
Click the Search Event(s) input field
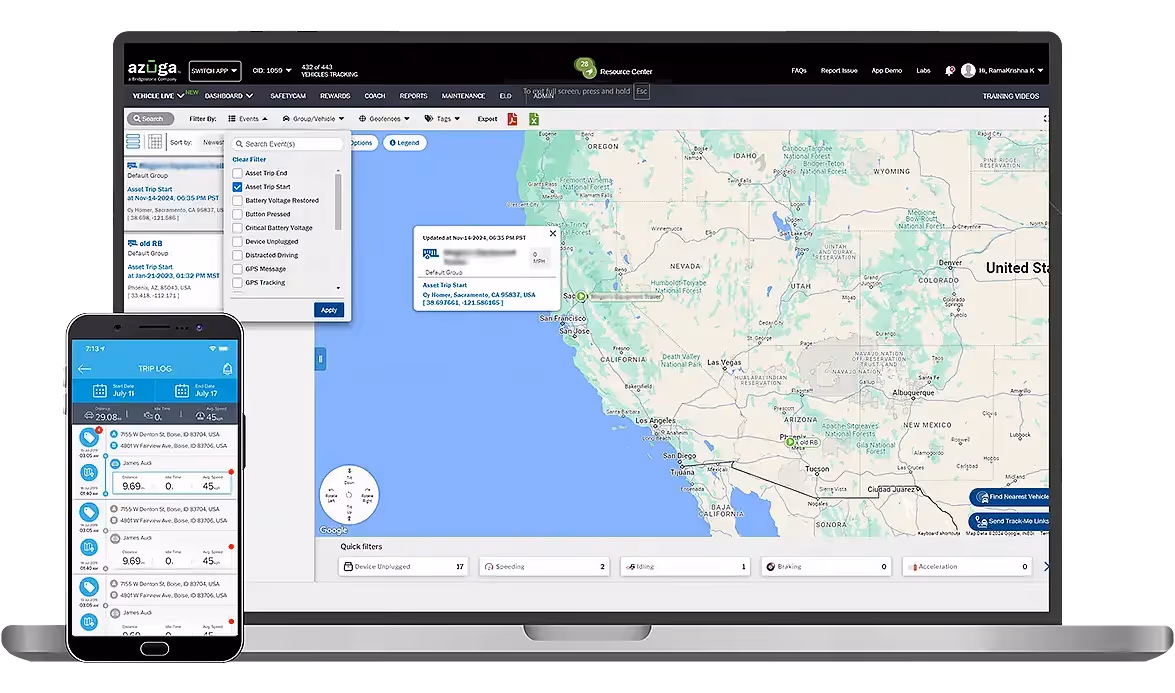[287, 144]
